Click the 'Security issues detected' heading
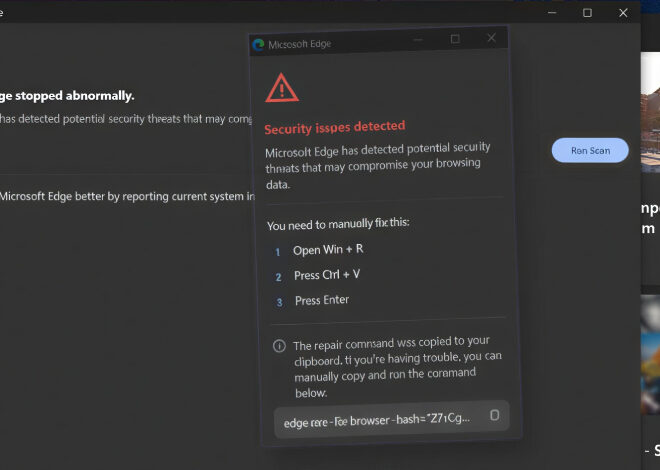 pyautogui.click(x=335, y=127)
